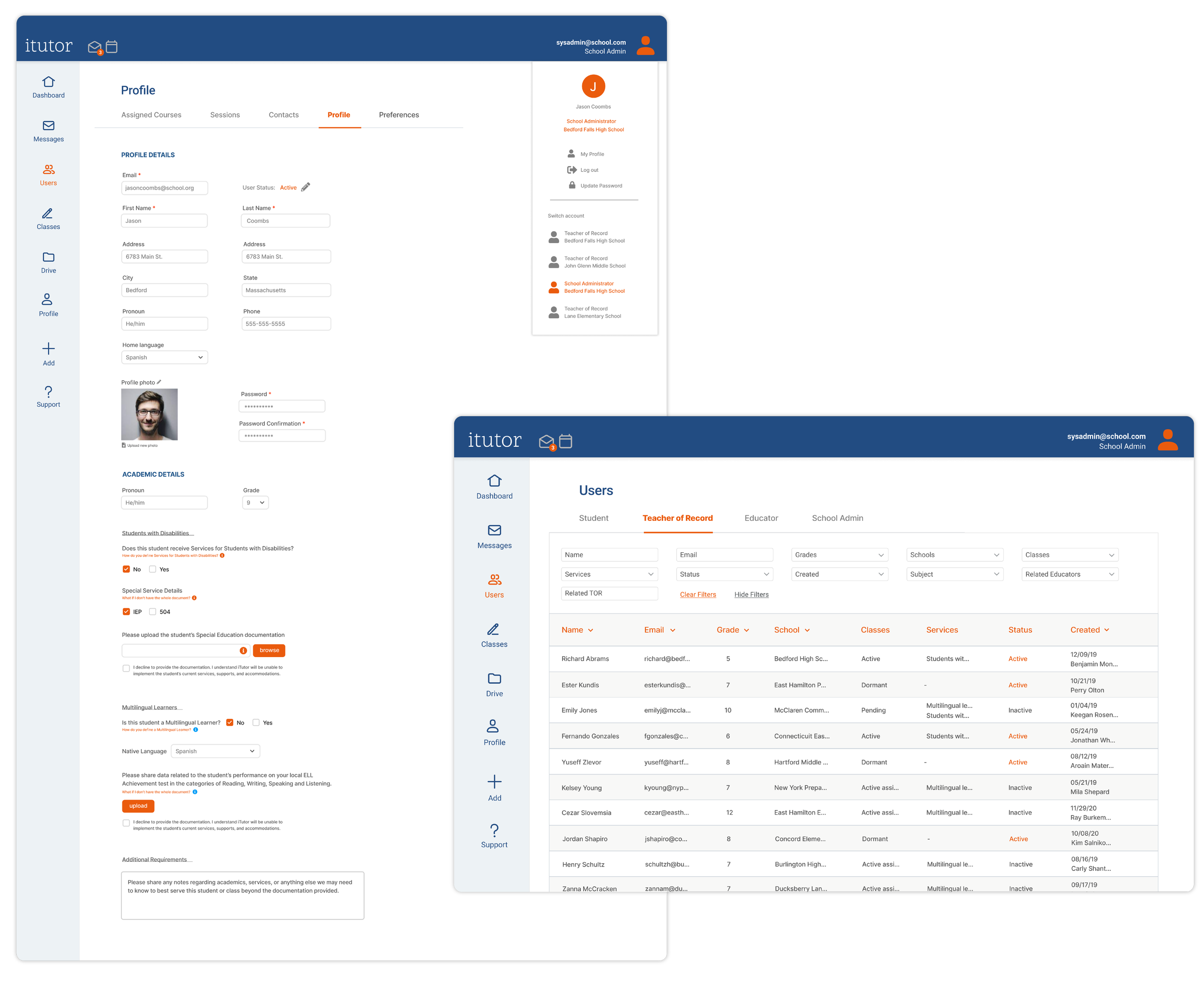1204x985 pixels.
Task: Expand the Grades filter dropdown
Action: [839, 555]
